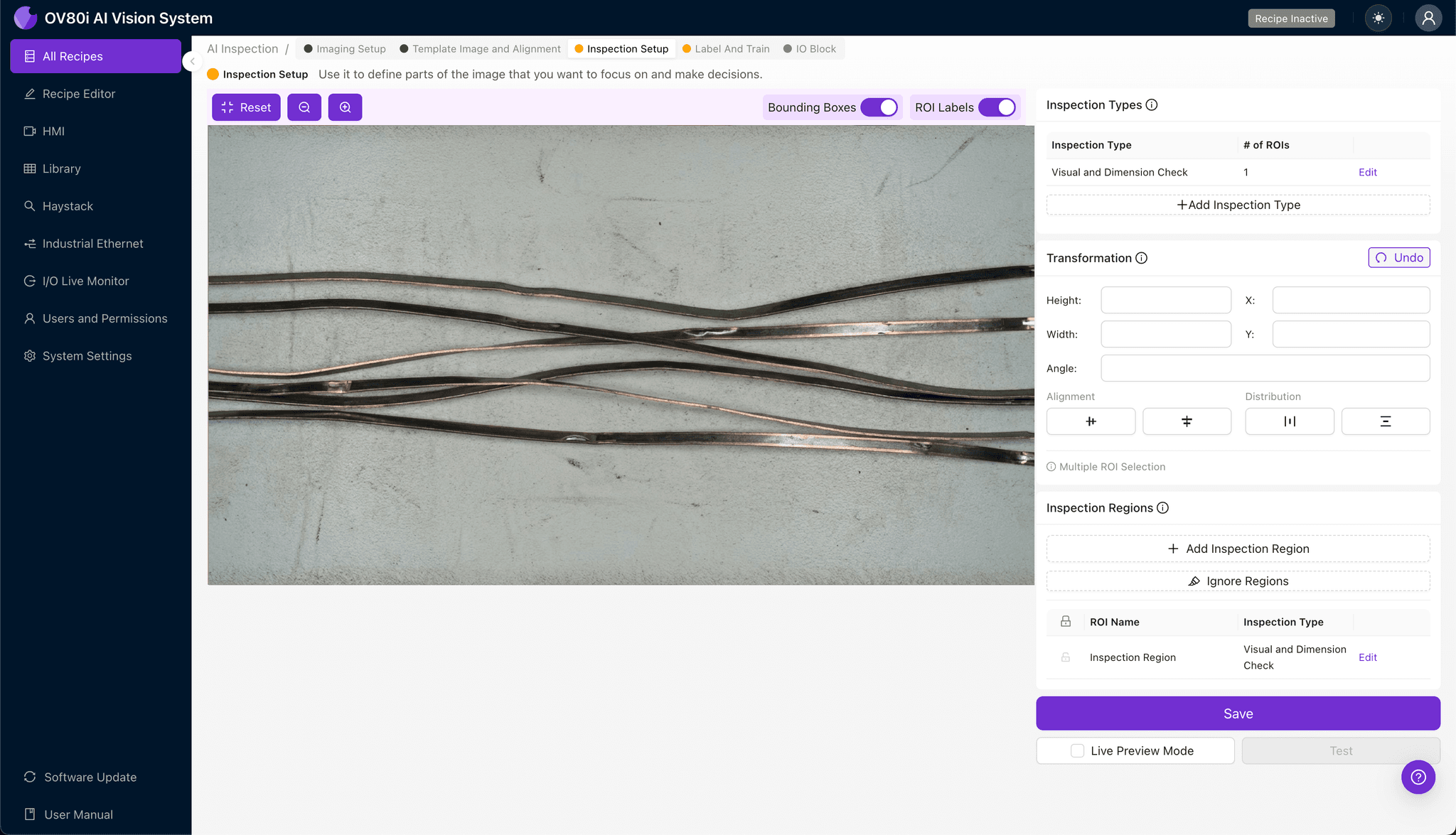Toggle the theme brightness icon
1456x835 pixels.
pos(1379,18)
